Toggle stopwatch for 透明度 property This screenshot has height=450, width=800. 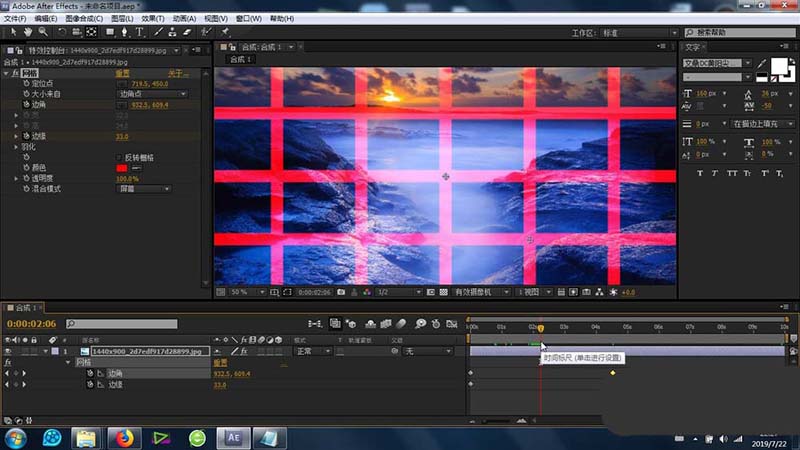coord(26,178)
